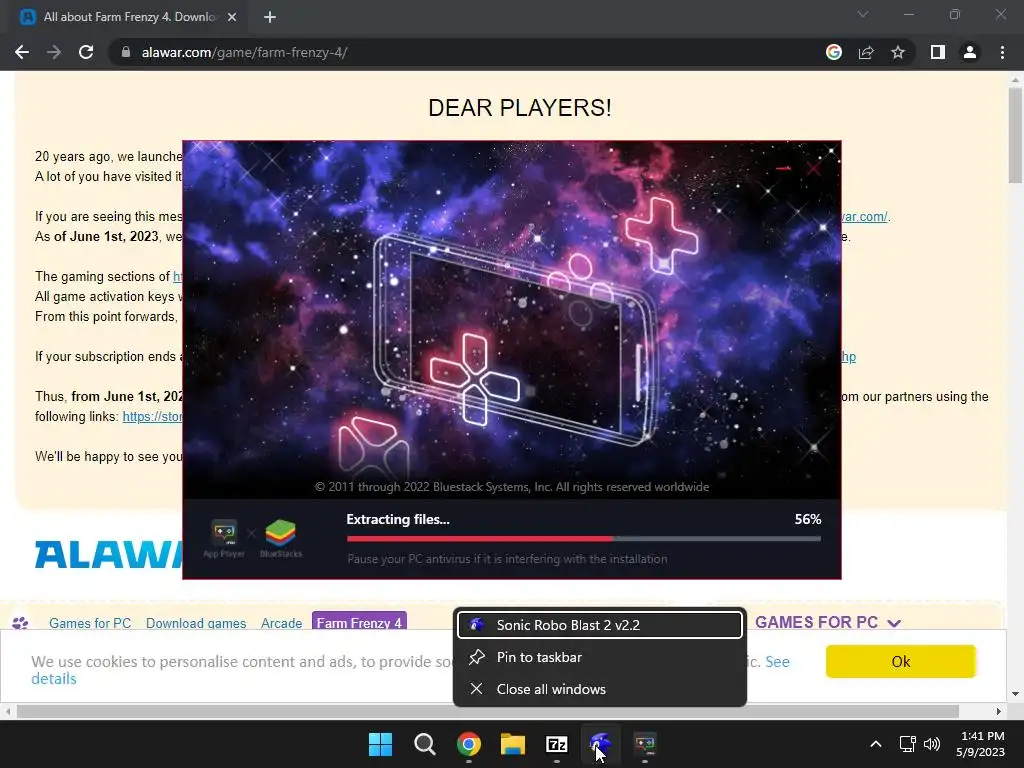This screenshot has width=1024, height=768.
Task: Click the scroll-right arrow at page bottom
Action: click(999, 711)
